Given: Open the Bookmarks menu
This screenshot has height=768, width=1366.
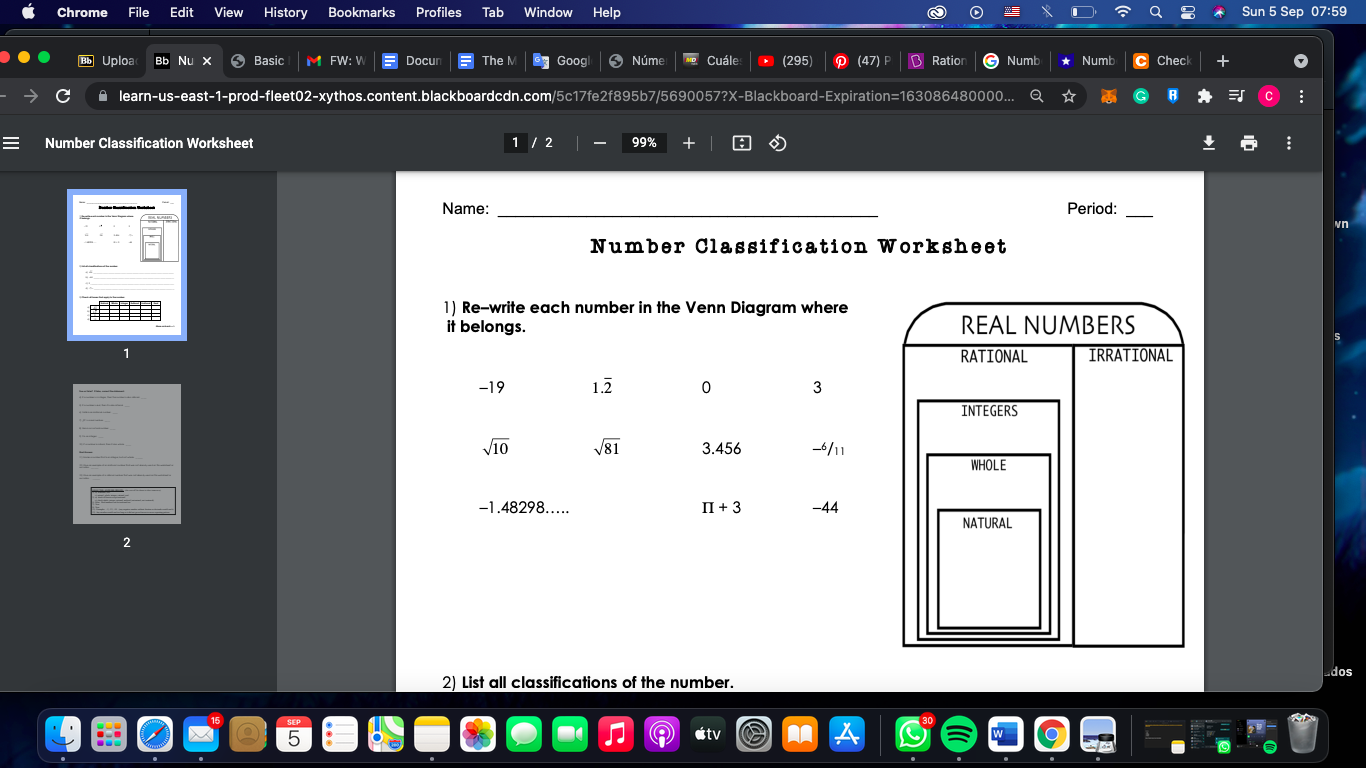Looking at the screenshot, I should [361, 12].
